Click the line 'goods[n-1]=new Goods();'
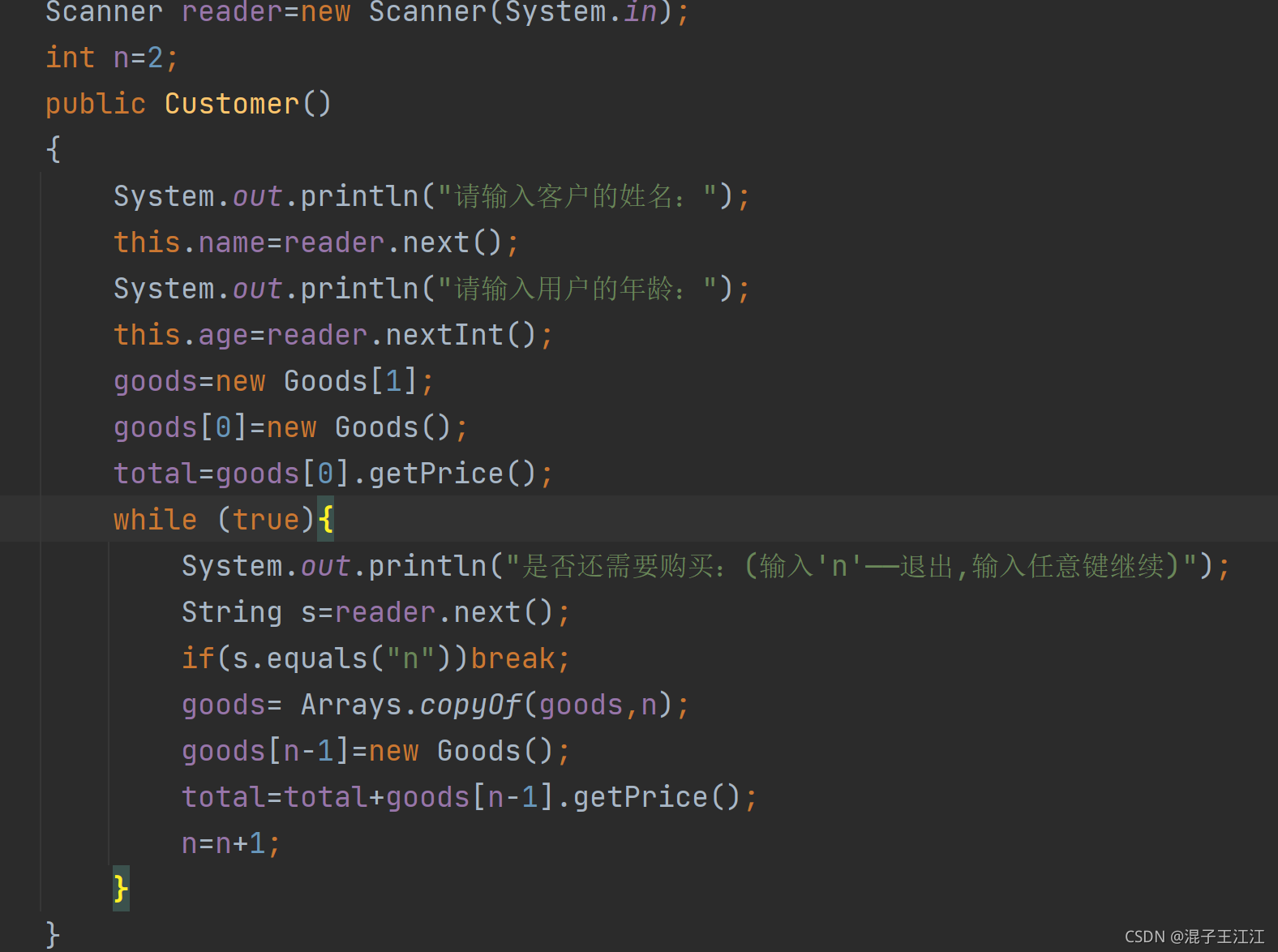 tap(376, 751)
